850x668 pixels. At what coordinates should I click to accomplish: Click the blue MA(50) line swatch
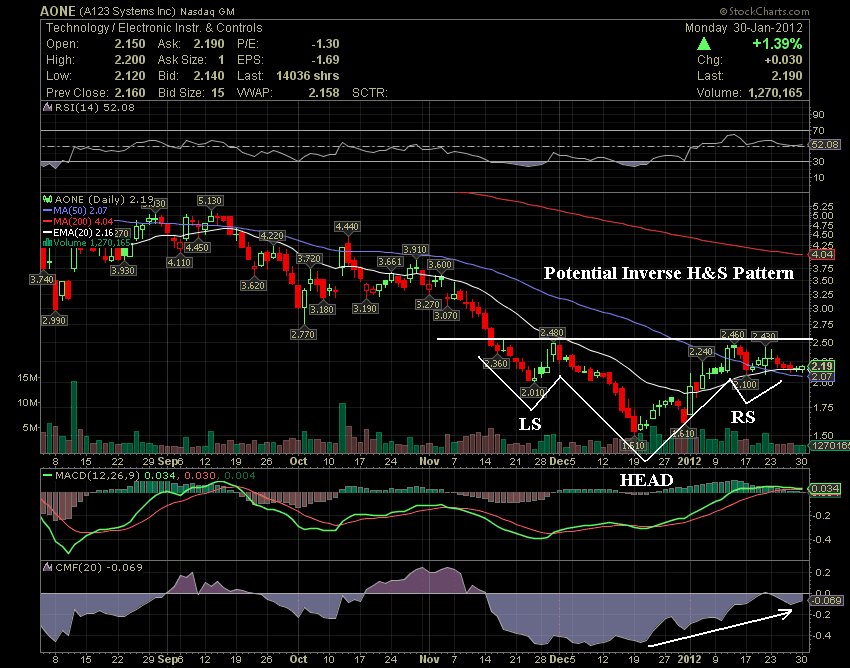coord(47,210)
